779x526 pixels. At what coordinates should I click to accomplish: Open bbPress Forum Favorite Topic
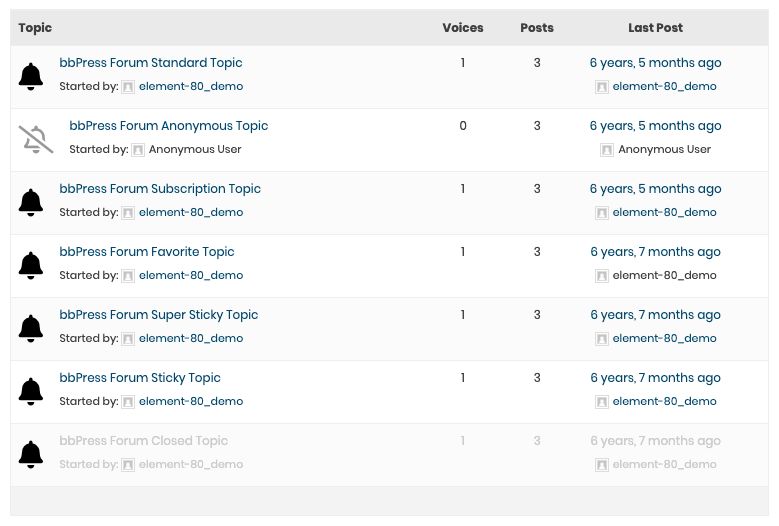click(x=147, y=252)
